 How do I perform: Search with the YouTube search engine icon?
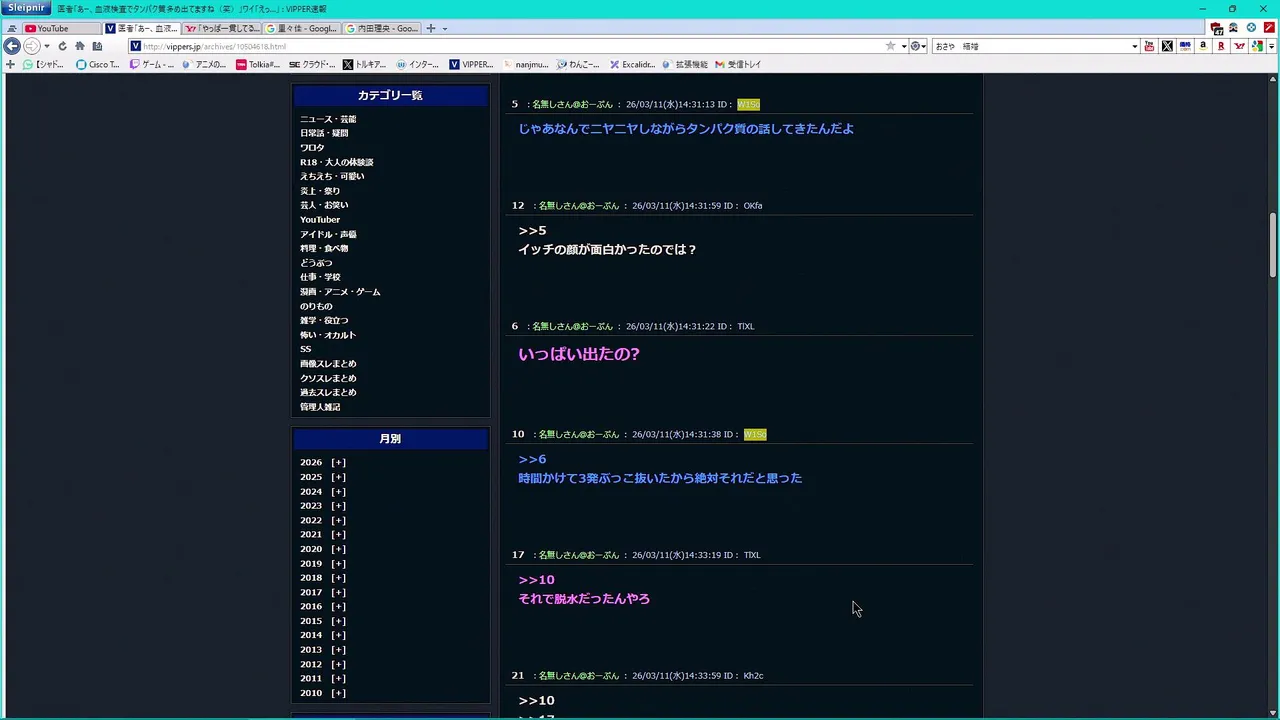click(x=1149, y=46)
